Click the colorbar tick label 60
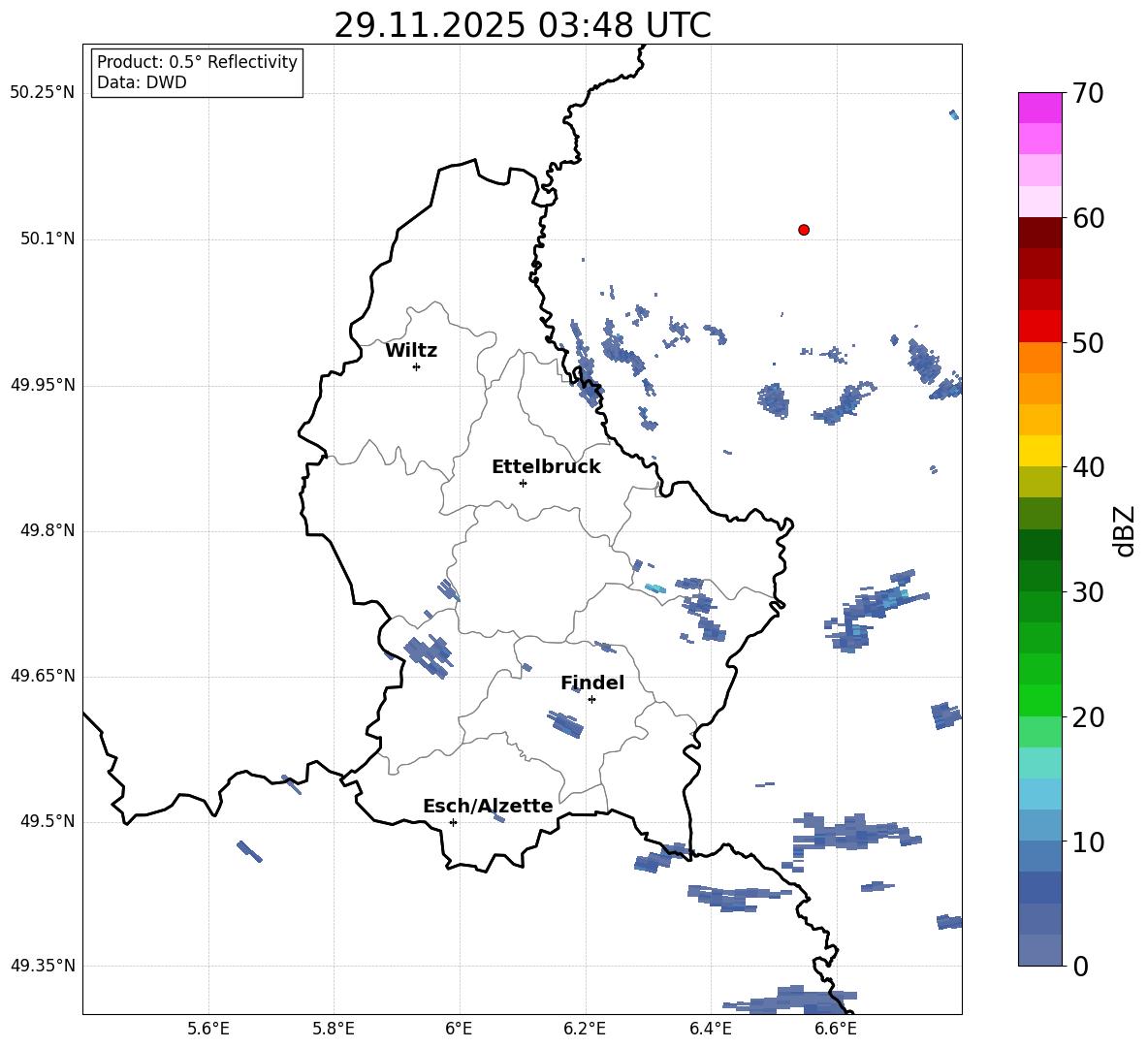Screen dimensions: 1148x1048 [x=1088, y=218]
